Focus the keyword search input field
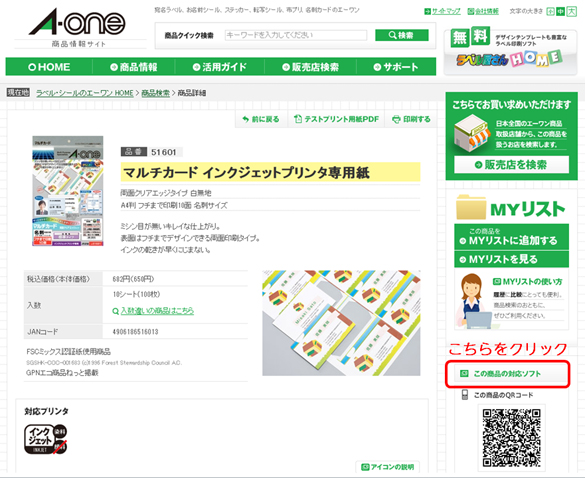The image size is (585, 478). click(x=295, y=35)
